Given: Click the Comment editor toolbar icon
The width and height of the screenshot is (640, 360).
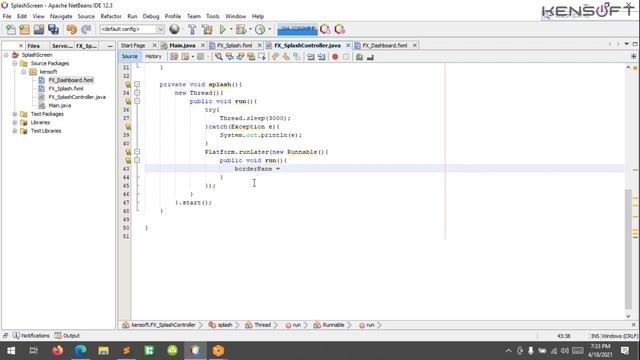Looking at the screenshot, I should [359, 57].
